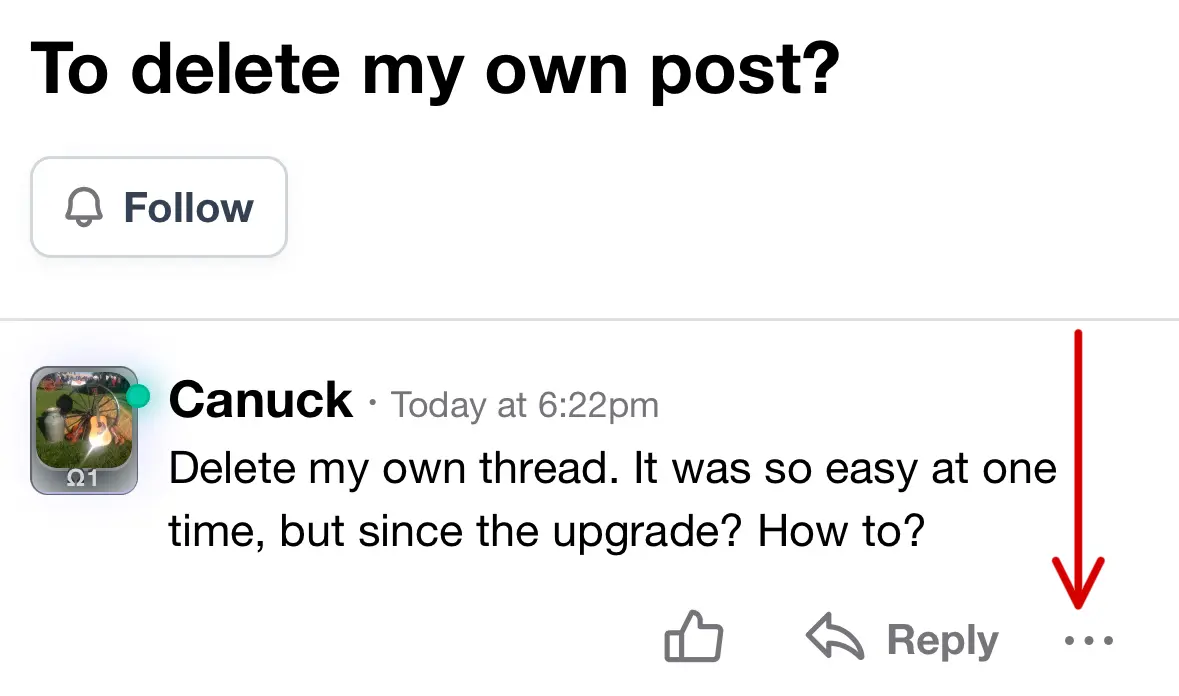Open the three-dot more options menu
1179x696 pixels.
click(1089, 640)
